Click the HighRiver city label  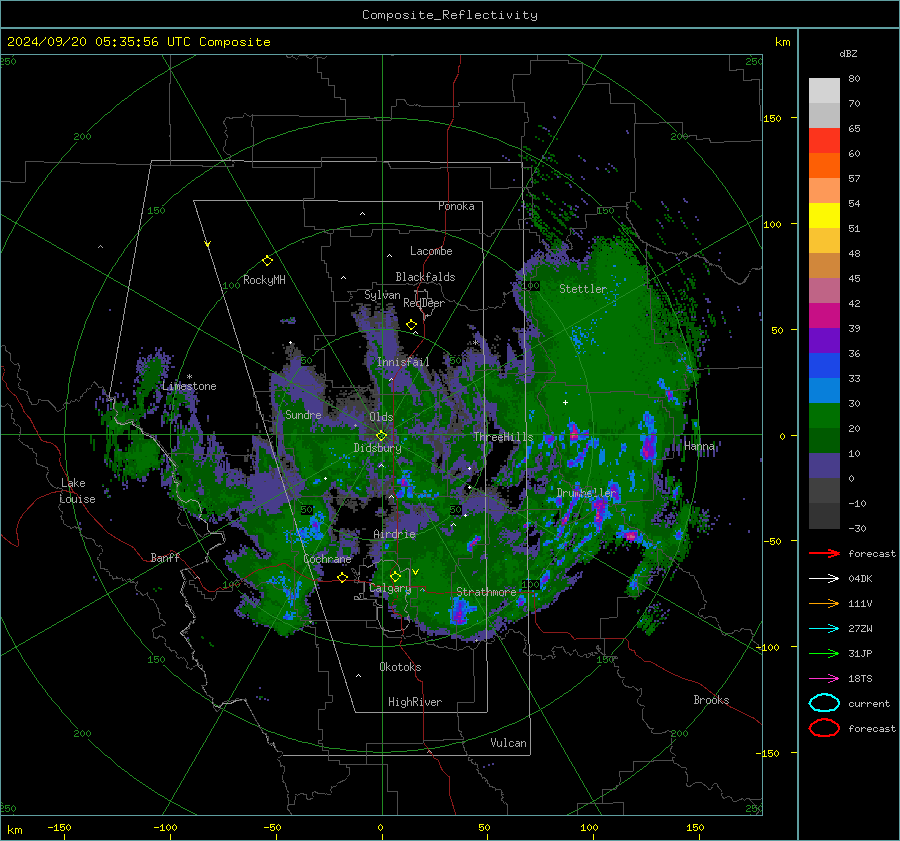[x=415, y=702]
